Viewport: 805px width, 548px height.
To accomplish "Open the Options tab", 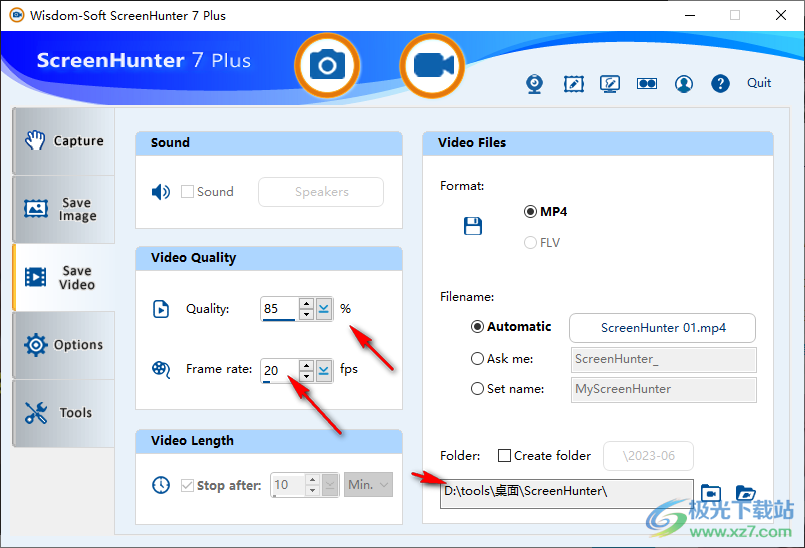I will 64,345.
